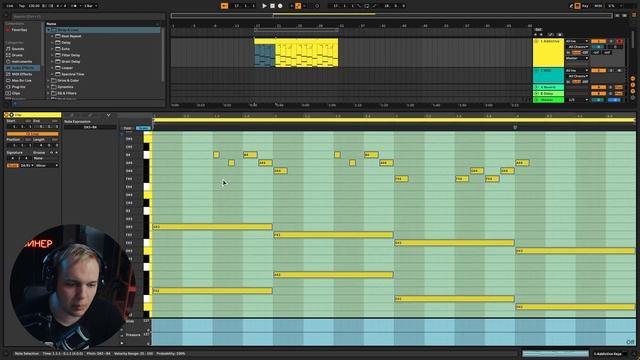640x360 pixels.
Task: Open Favorites in browser collections
Action: tap(19, 30)
